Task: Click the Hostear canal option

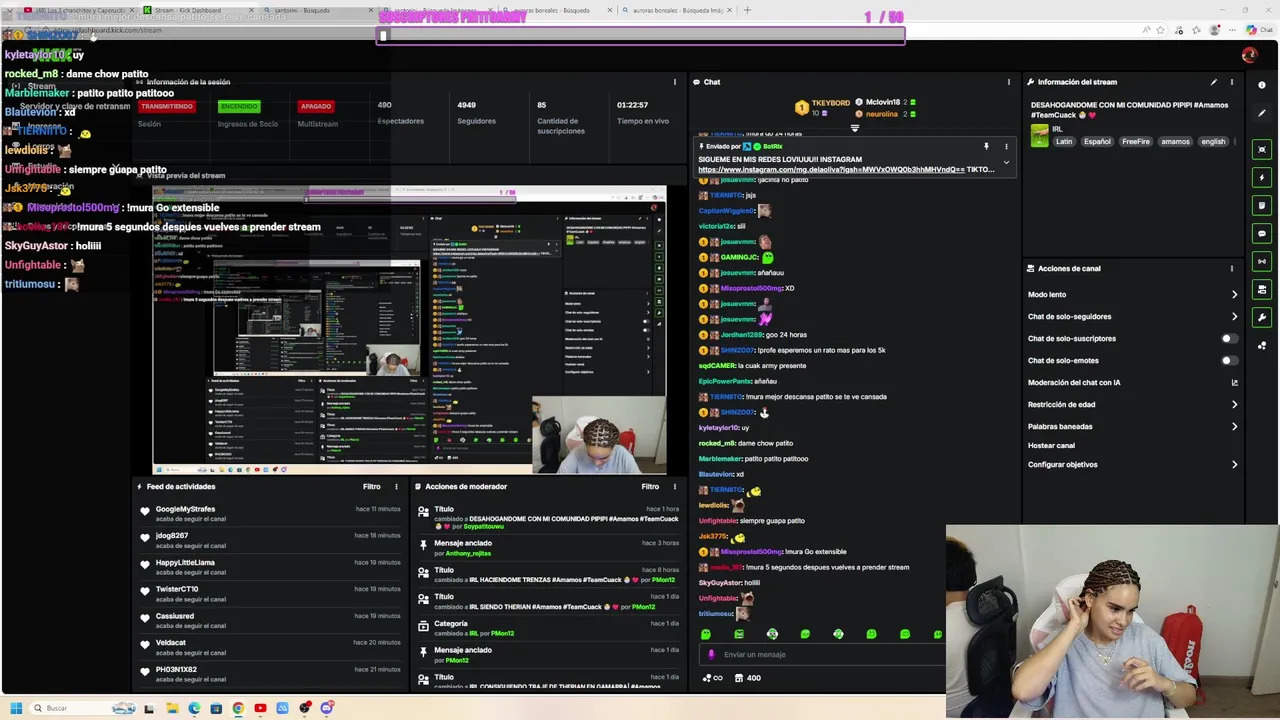Action: 1051,445
